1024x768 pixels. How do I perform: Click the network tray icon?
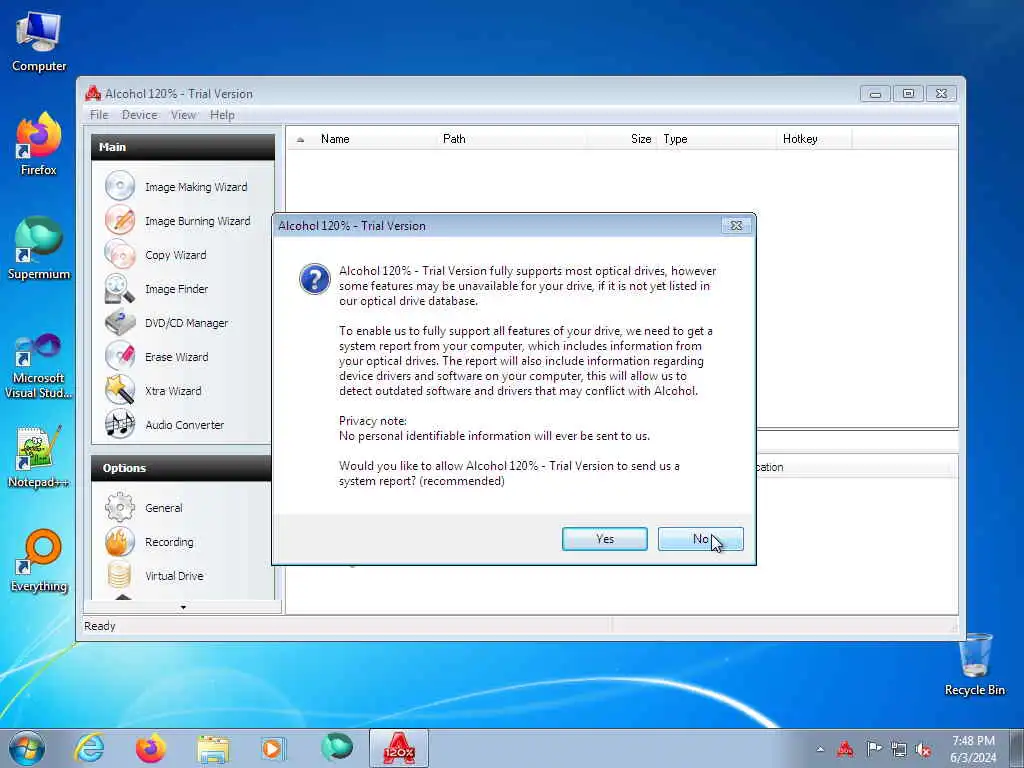click(x=899, y=749)
